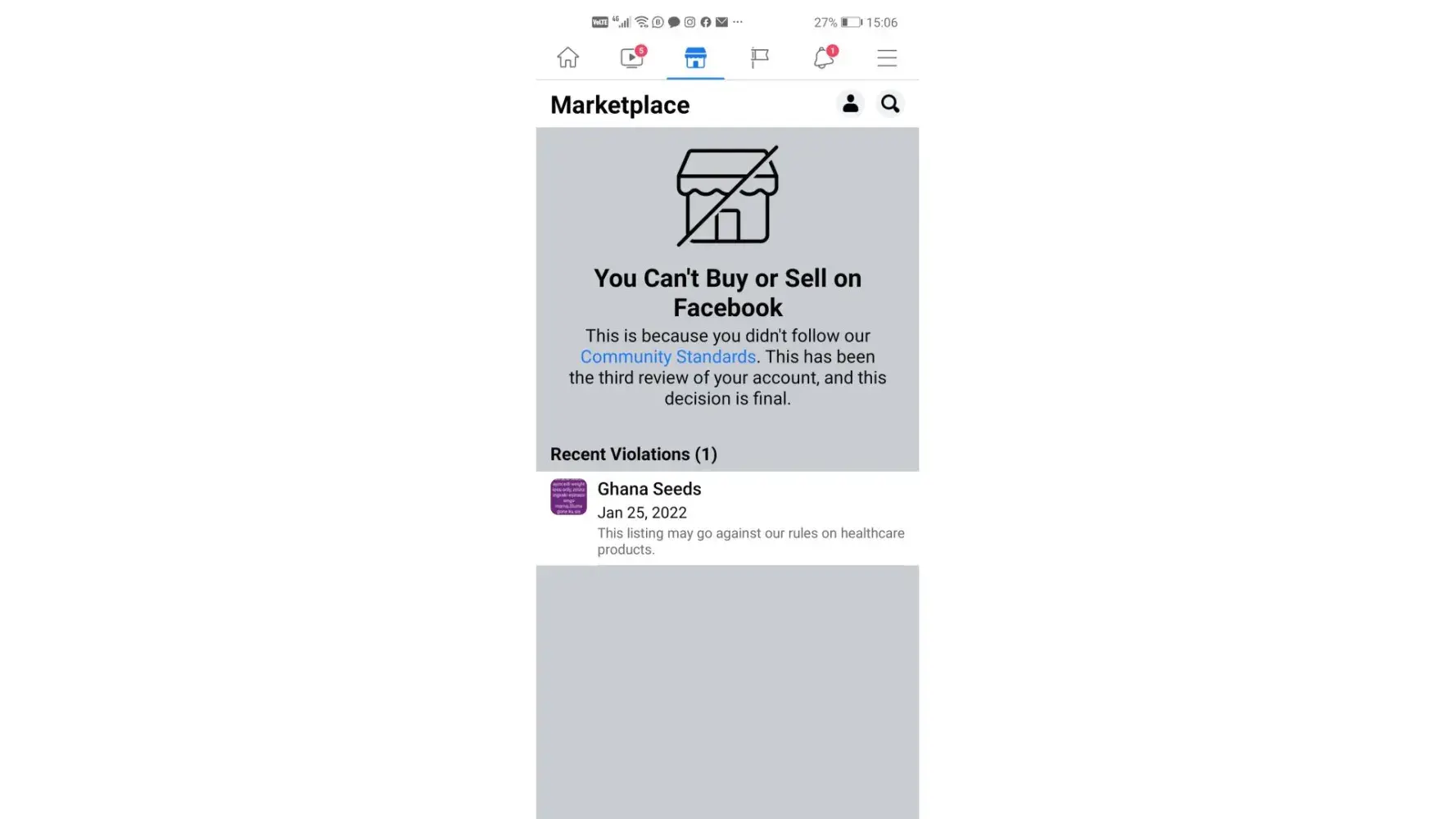
Task: Open the Ghana Seeds listing thumbnail
Action: [x=568, y=496]
